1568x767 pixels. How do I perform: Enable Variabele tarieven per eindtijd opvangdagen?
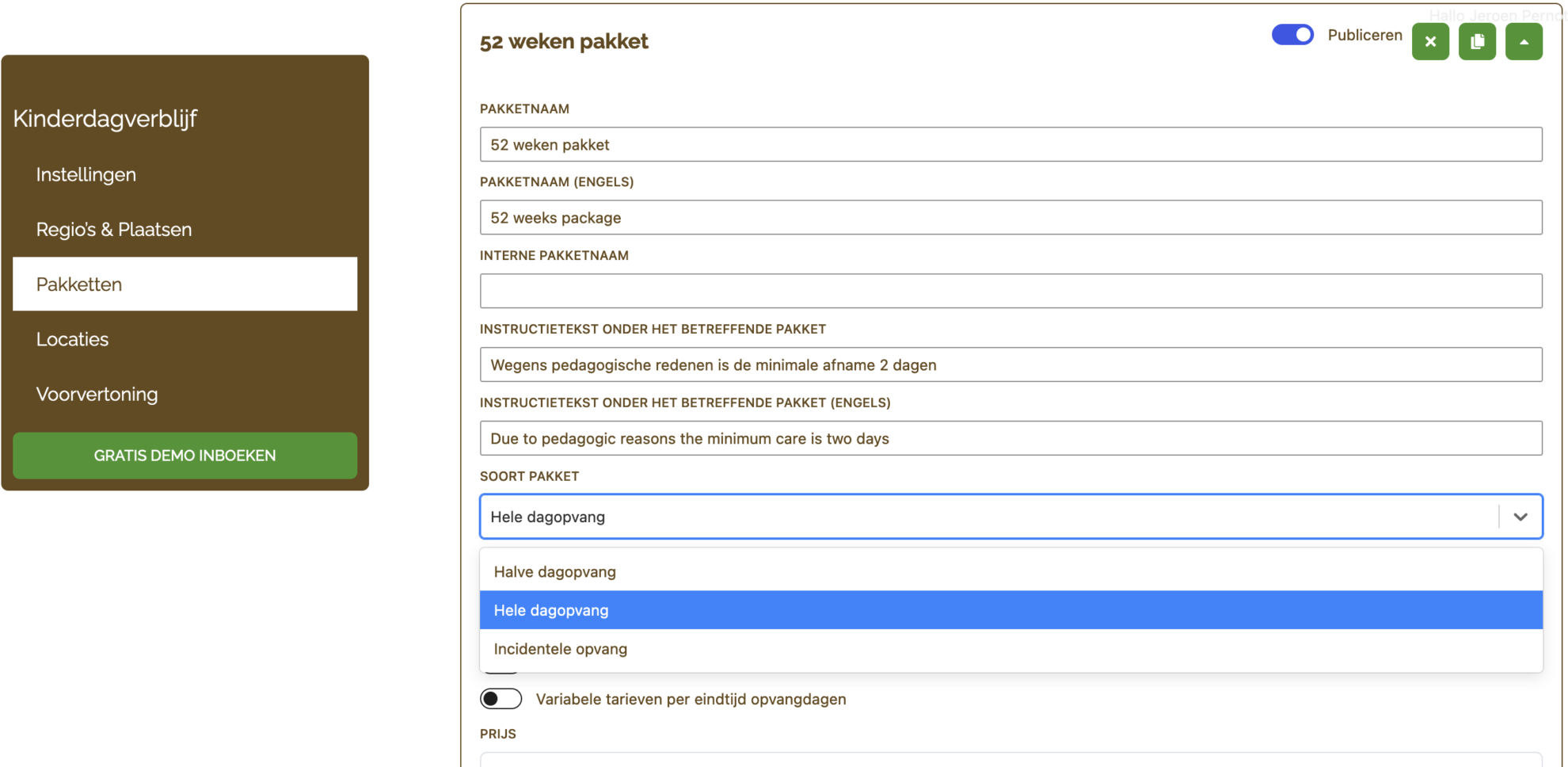pos(500,699)
